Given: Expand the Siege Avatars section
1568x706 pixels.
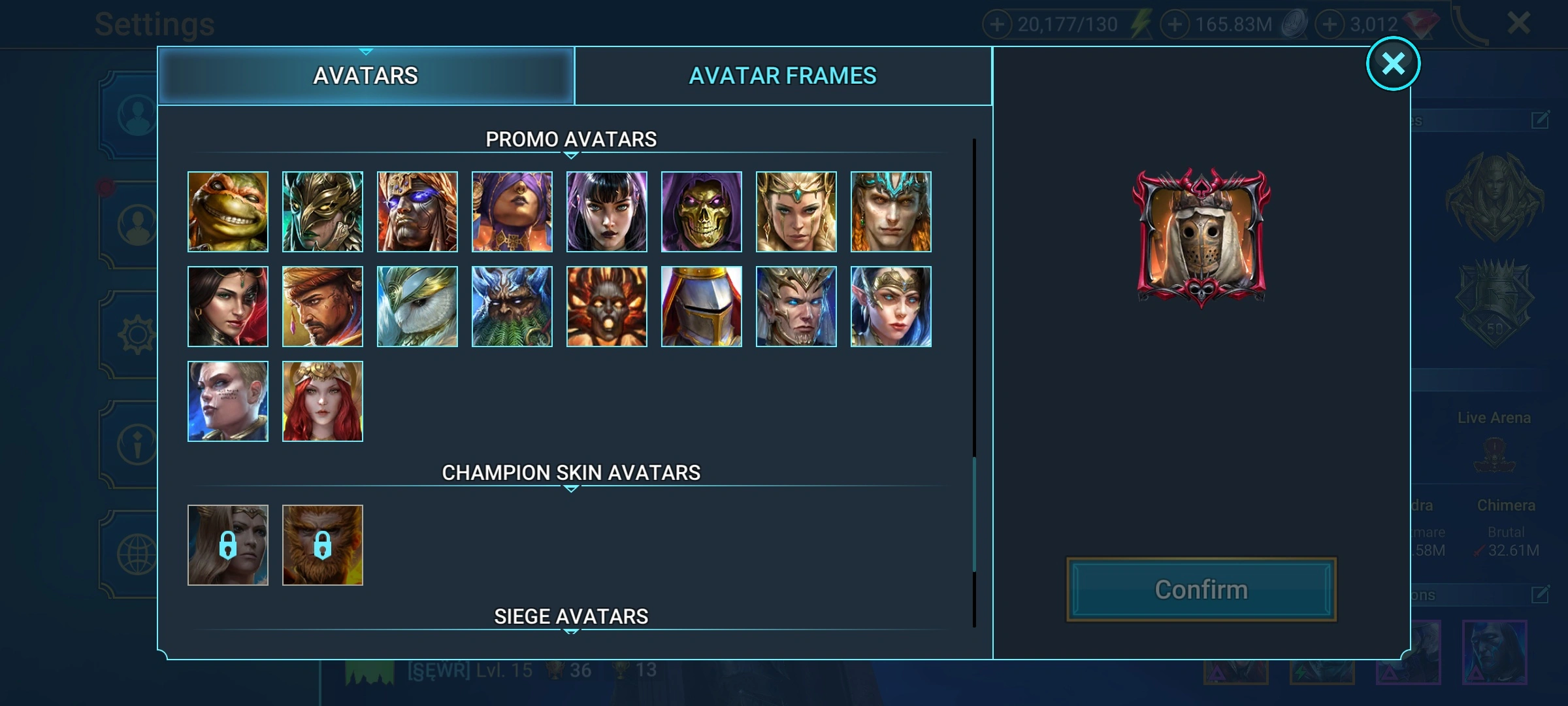Looking at the screenshot, I should (x=571, y=617).
